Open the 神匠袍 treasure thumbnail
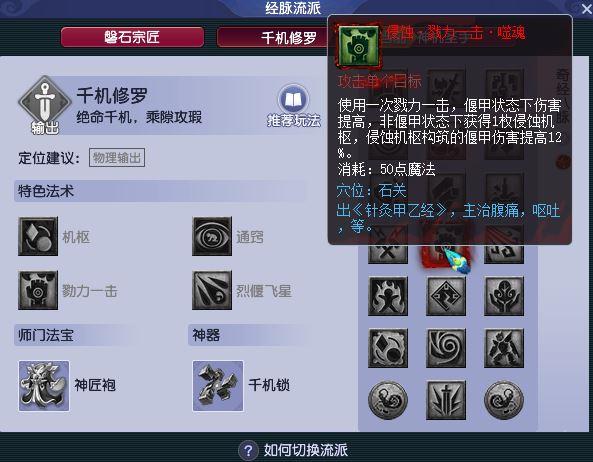593x462 pixels. point(44,386)
